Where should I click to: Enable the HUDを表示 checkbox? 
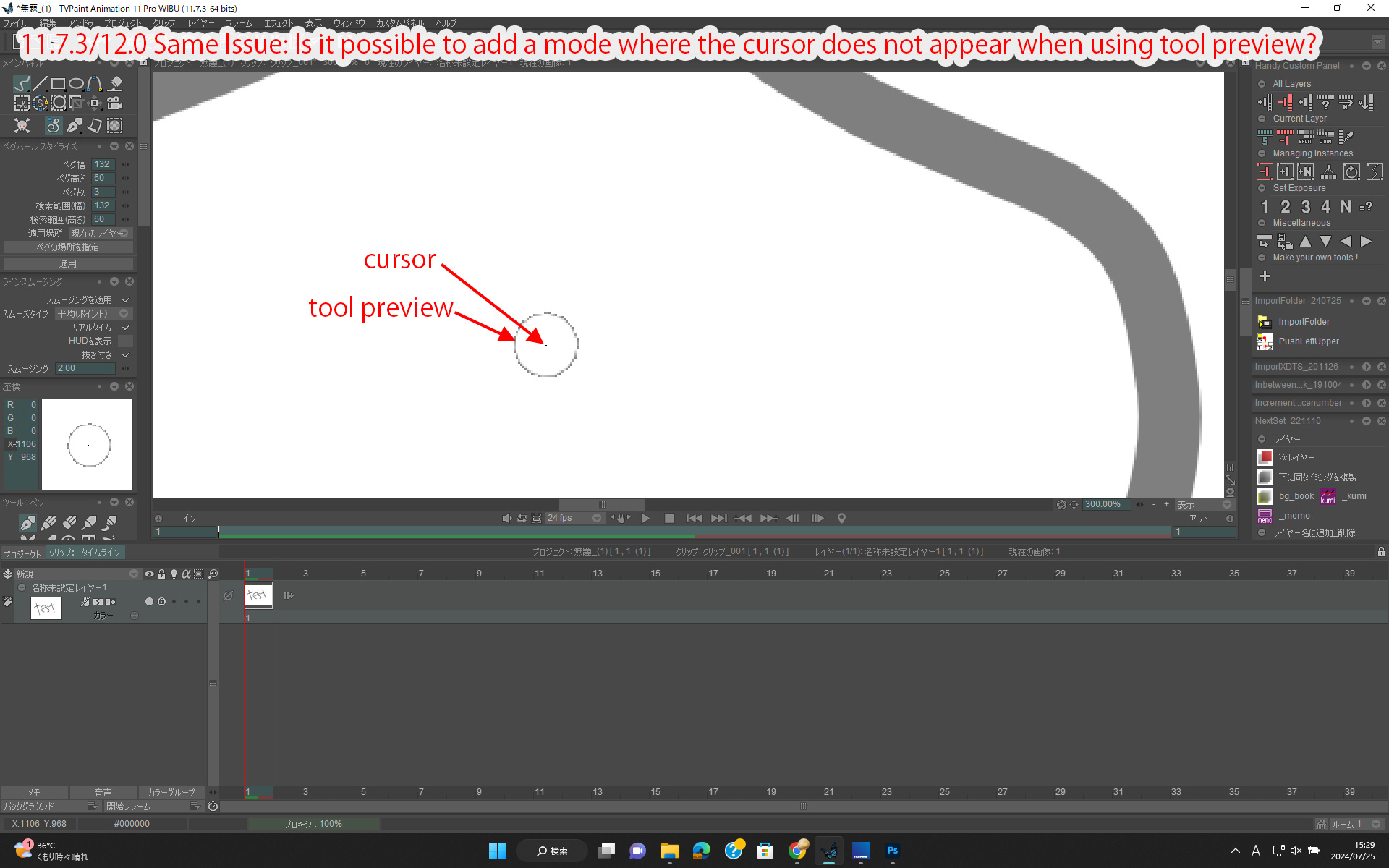[x=126, y=341]
